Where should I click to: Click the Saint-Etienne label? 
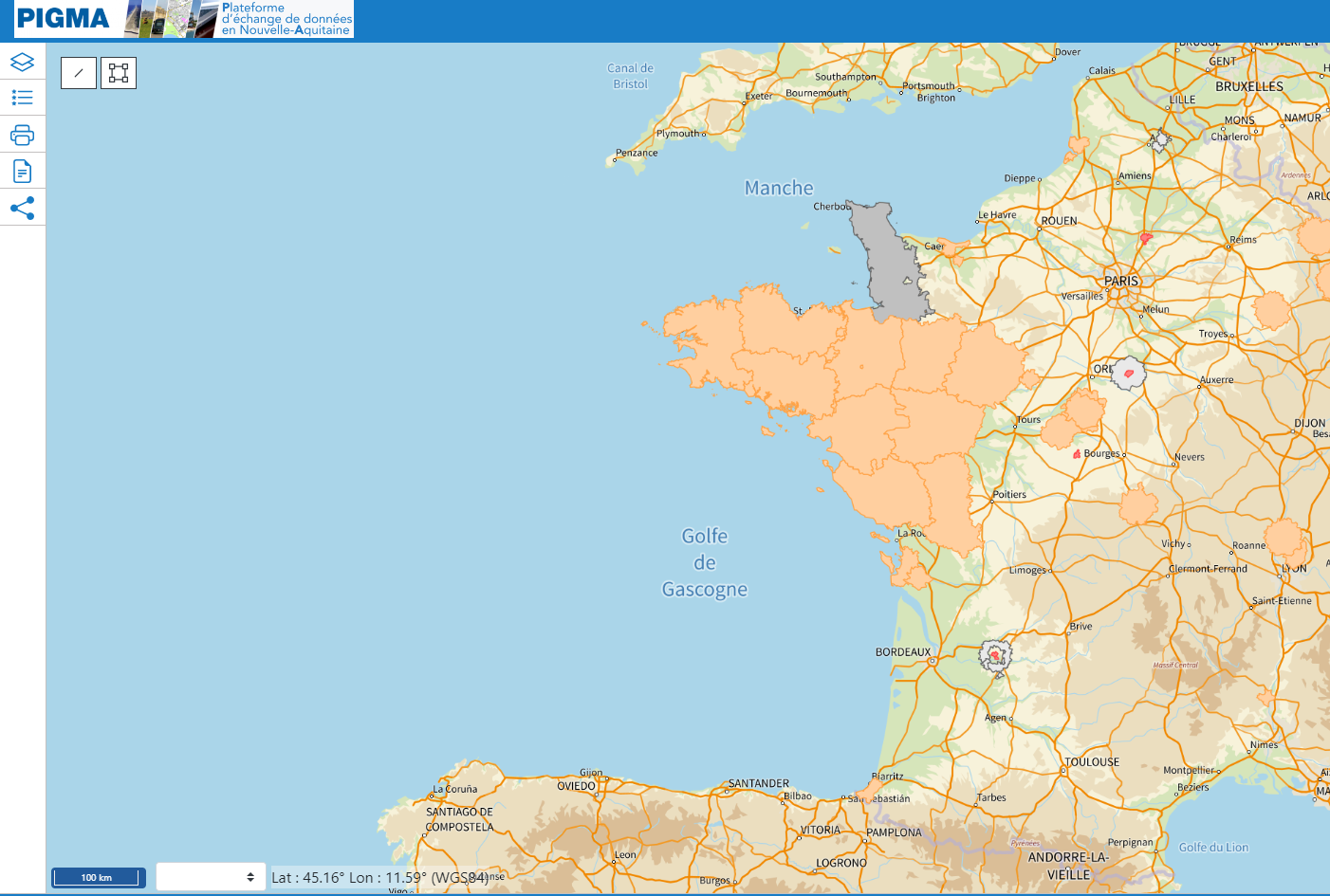pyautogui.click(x=1282, y=601)
